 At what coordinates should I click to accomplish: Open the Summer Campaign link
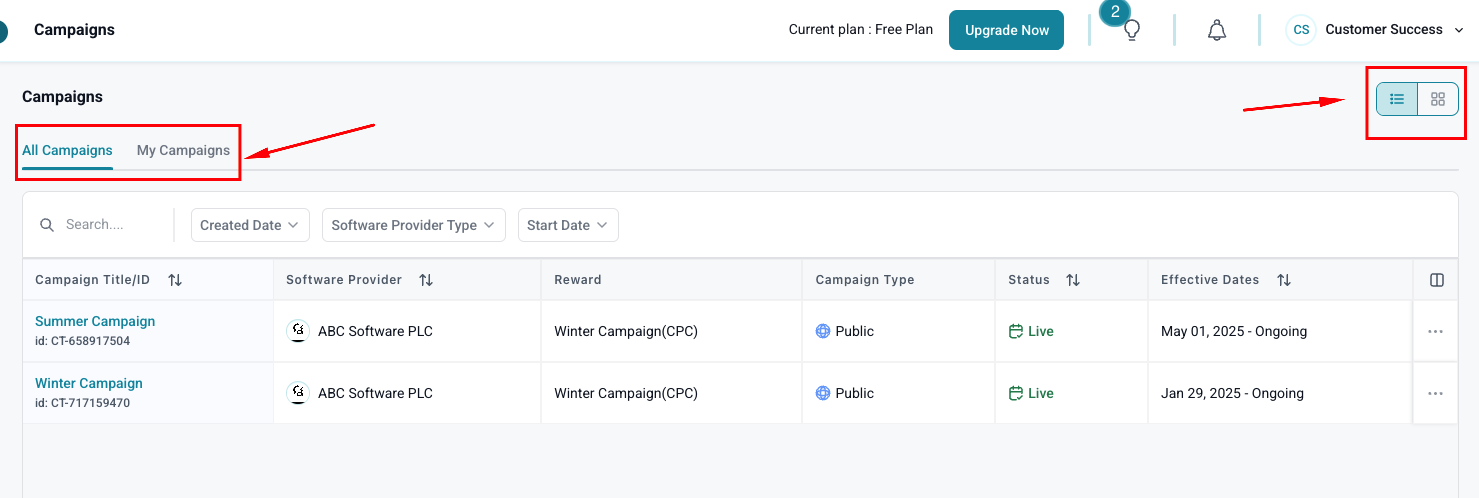pos(95,321)
